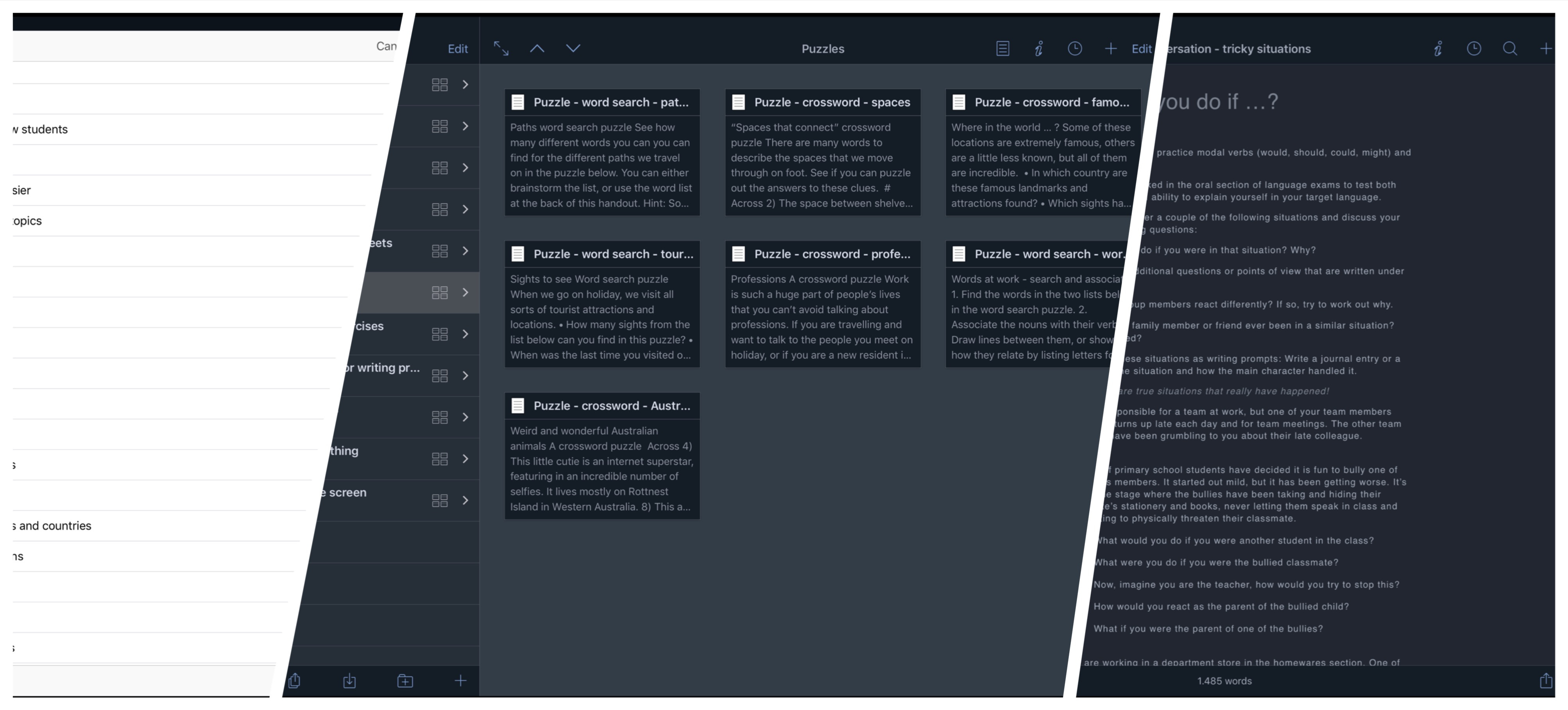Tap corkboard grid icon on 'thing' binder row
Screen dimensions: 1568x710
[439, 459]
